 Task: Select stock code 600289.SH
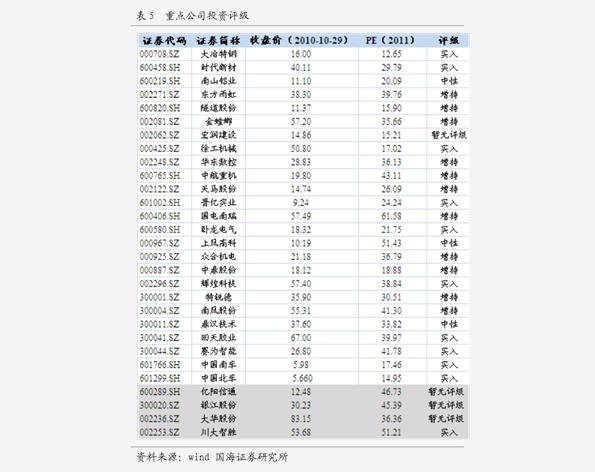tap(160, 392)
